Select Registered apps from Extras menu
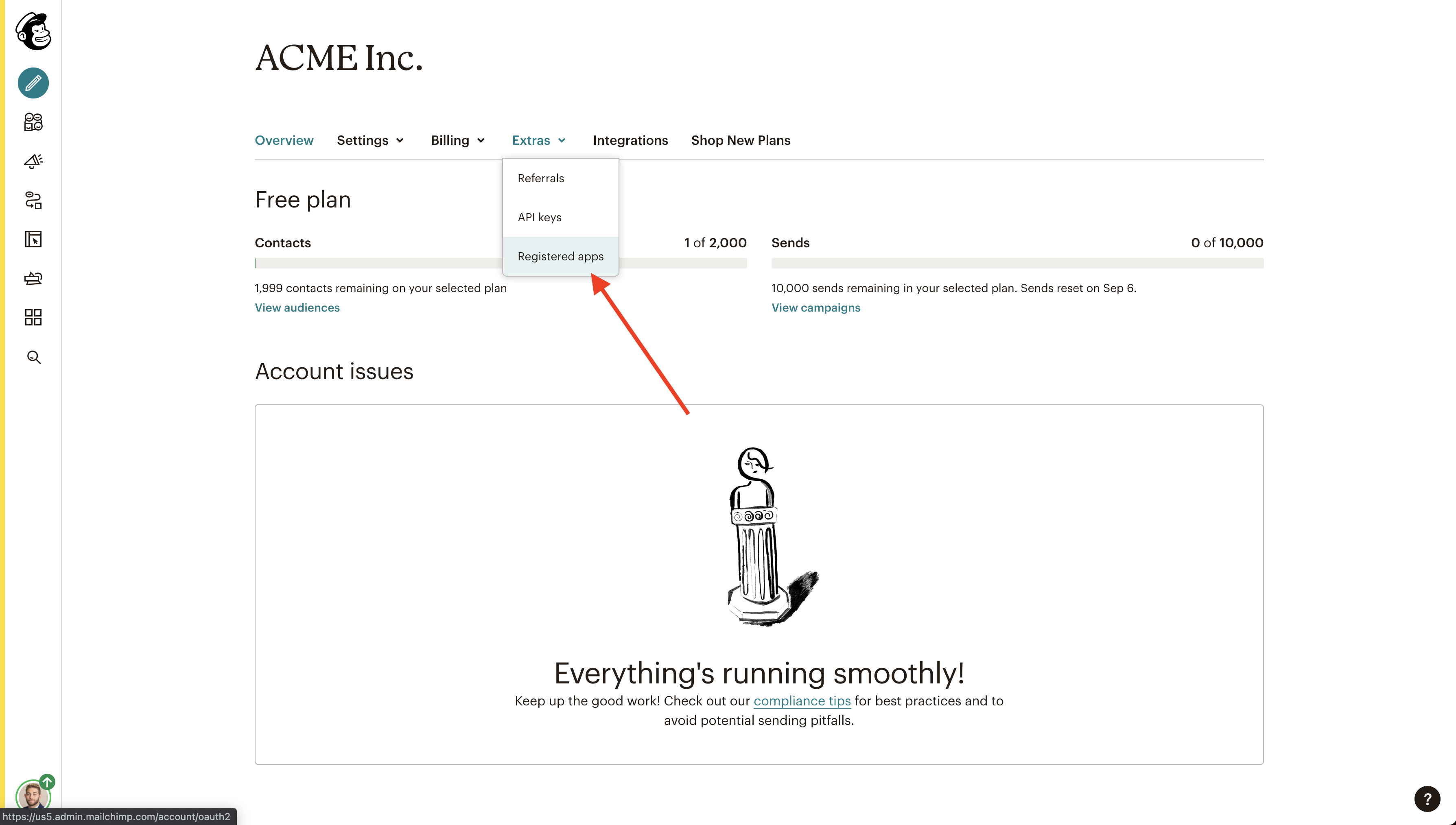This screenshot has width=1456, height=825. click(560, 256)
